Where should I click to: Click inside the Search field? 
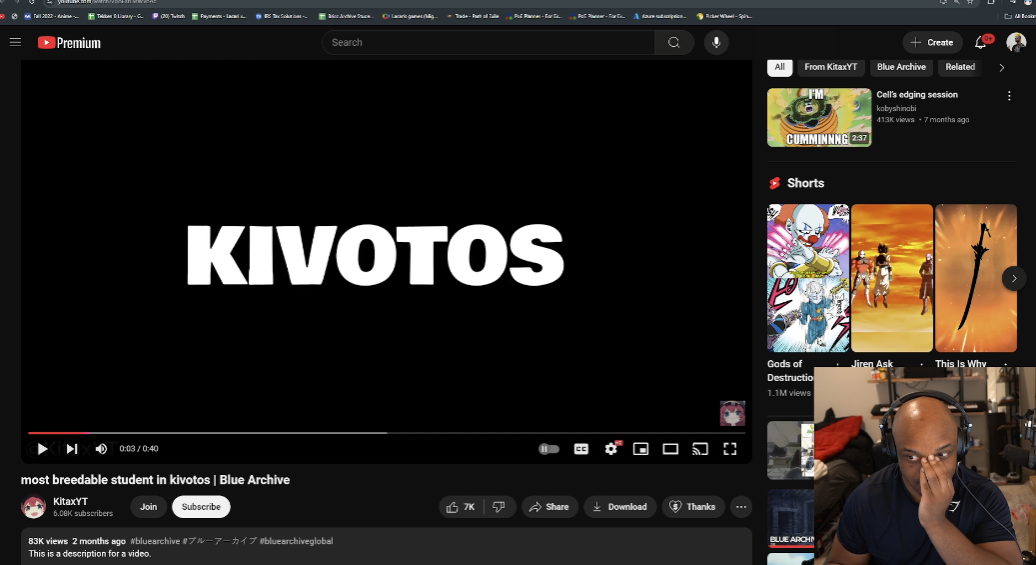click(488, 42)
